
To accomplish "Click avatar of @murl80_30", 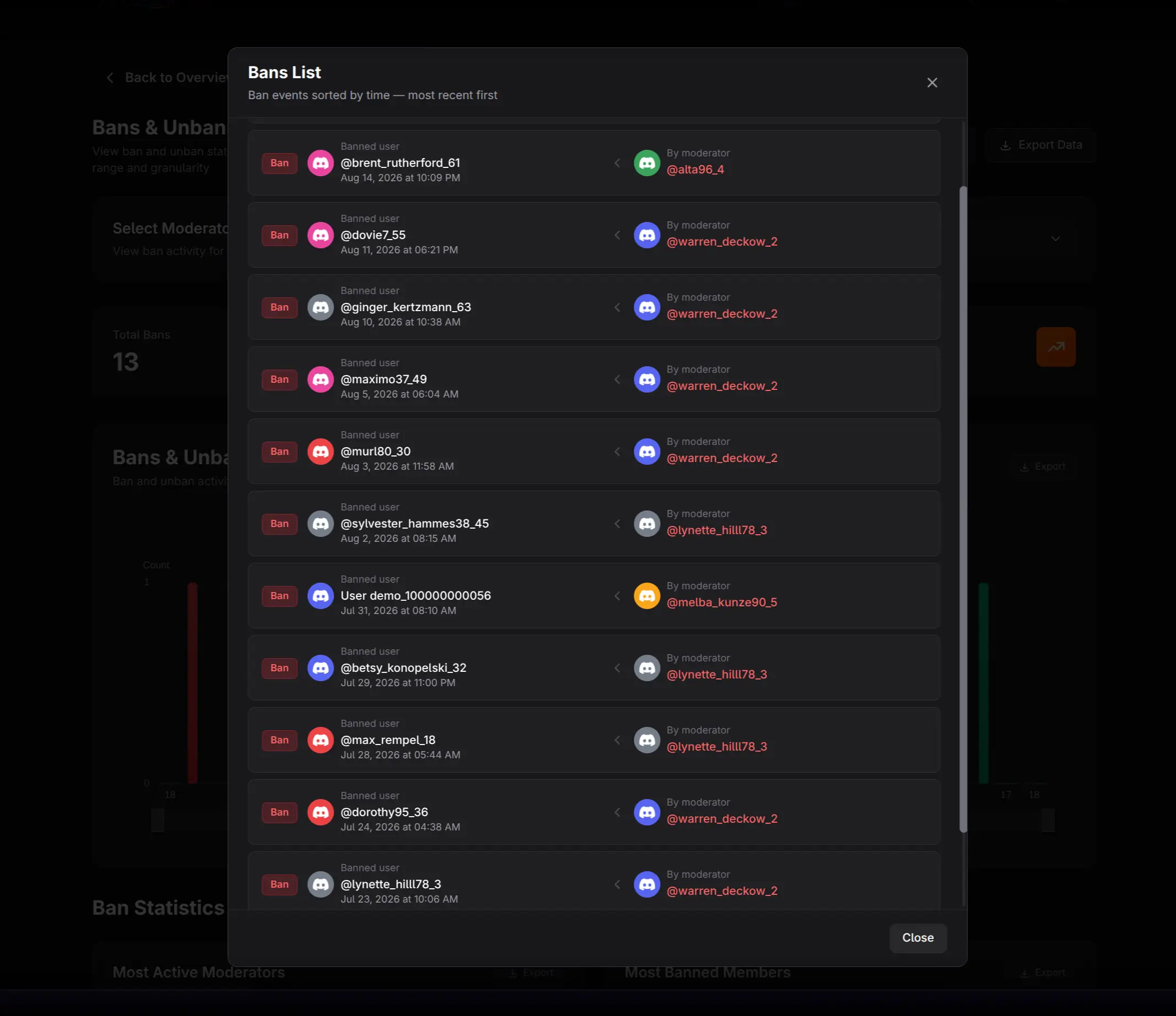I will 320,451.
